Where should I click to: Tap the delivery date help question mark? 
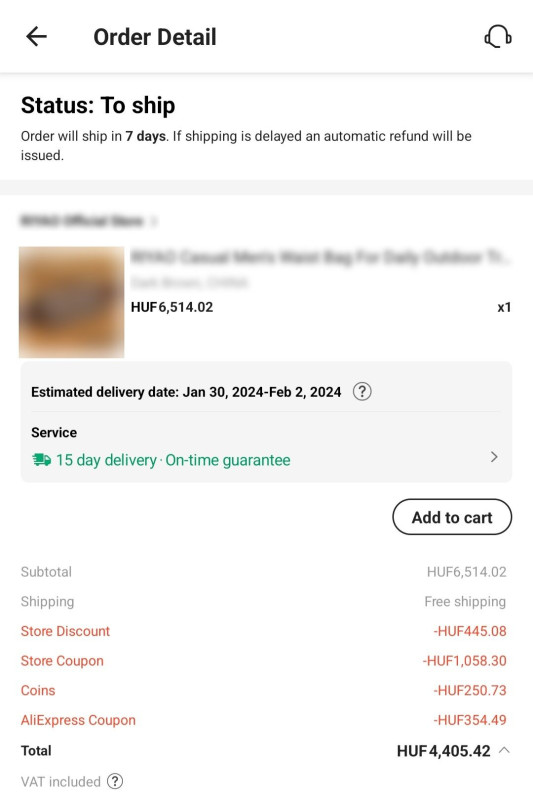click(x=362, y=392)
